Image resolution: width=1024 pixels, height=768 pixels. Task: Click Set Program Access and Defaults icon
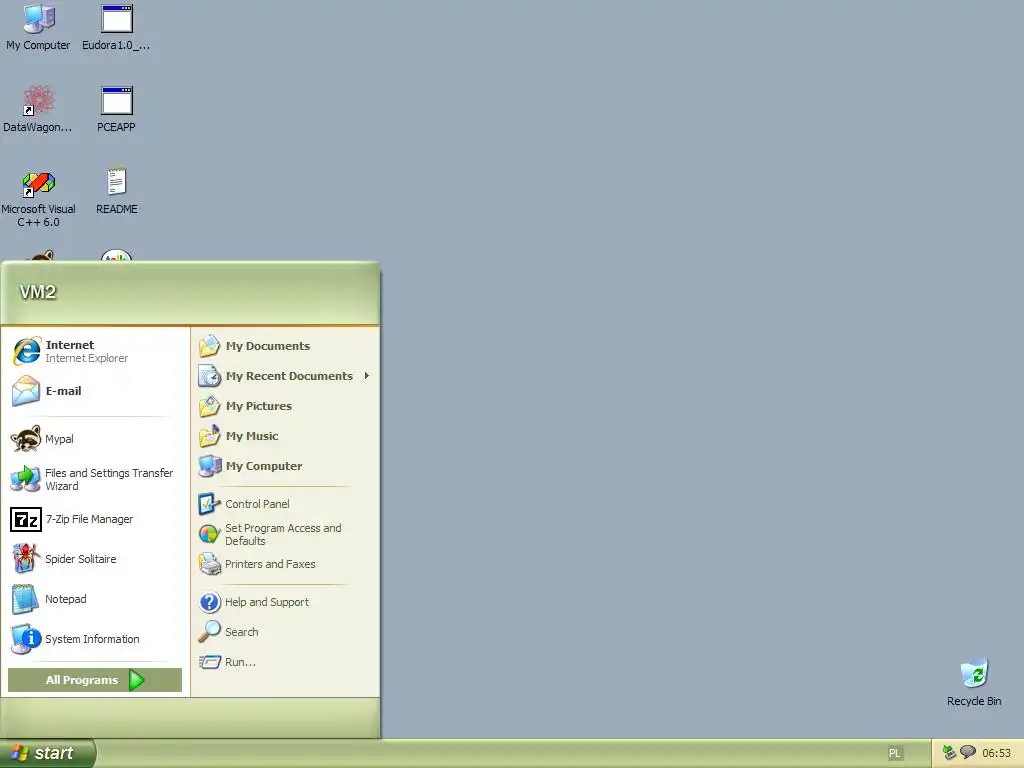210,534
